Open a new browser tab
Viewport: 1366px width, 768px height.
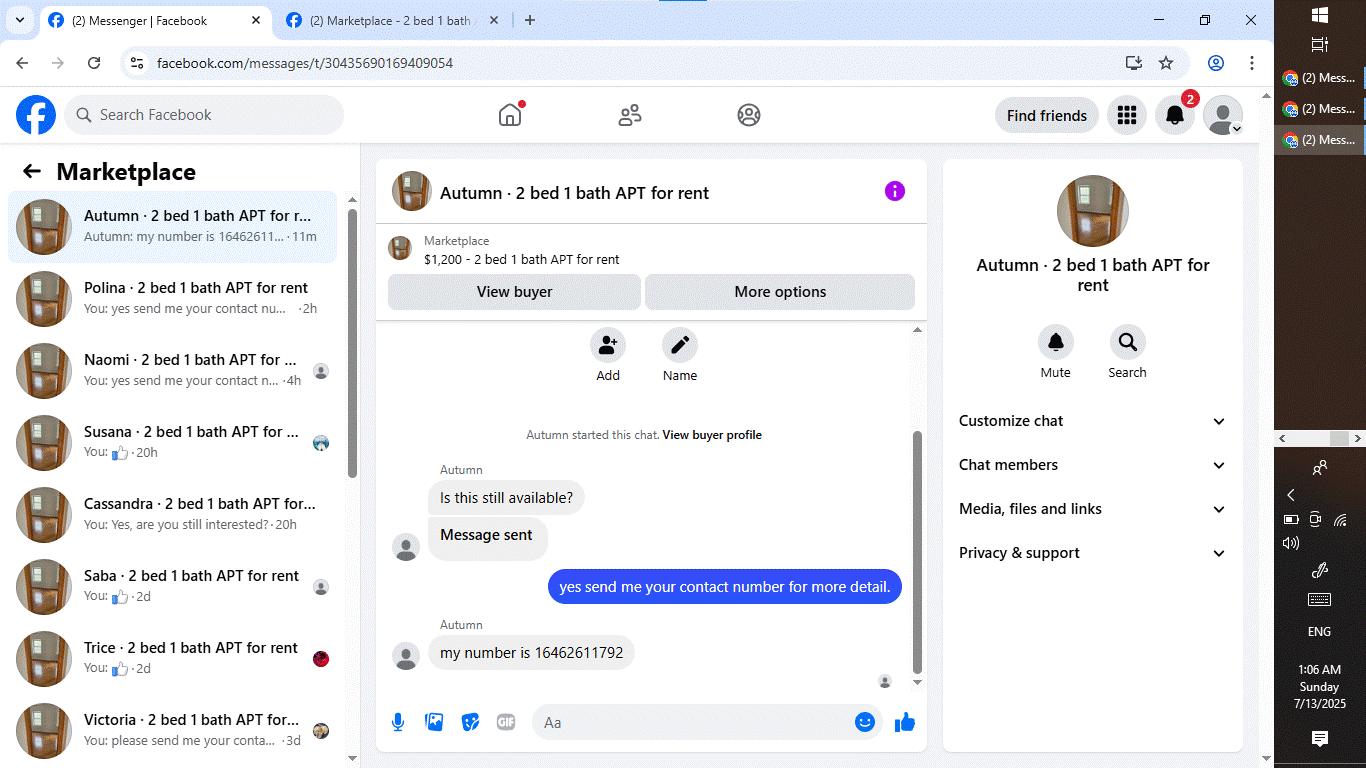click(x=530, y=20)
